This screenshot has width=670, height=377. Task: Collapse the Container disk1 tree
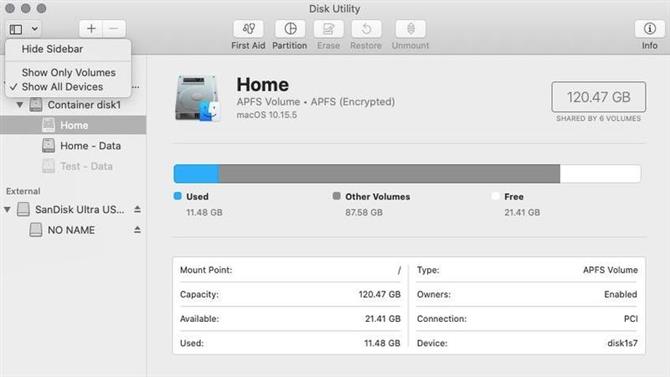[x=20, y=105]
